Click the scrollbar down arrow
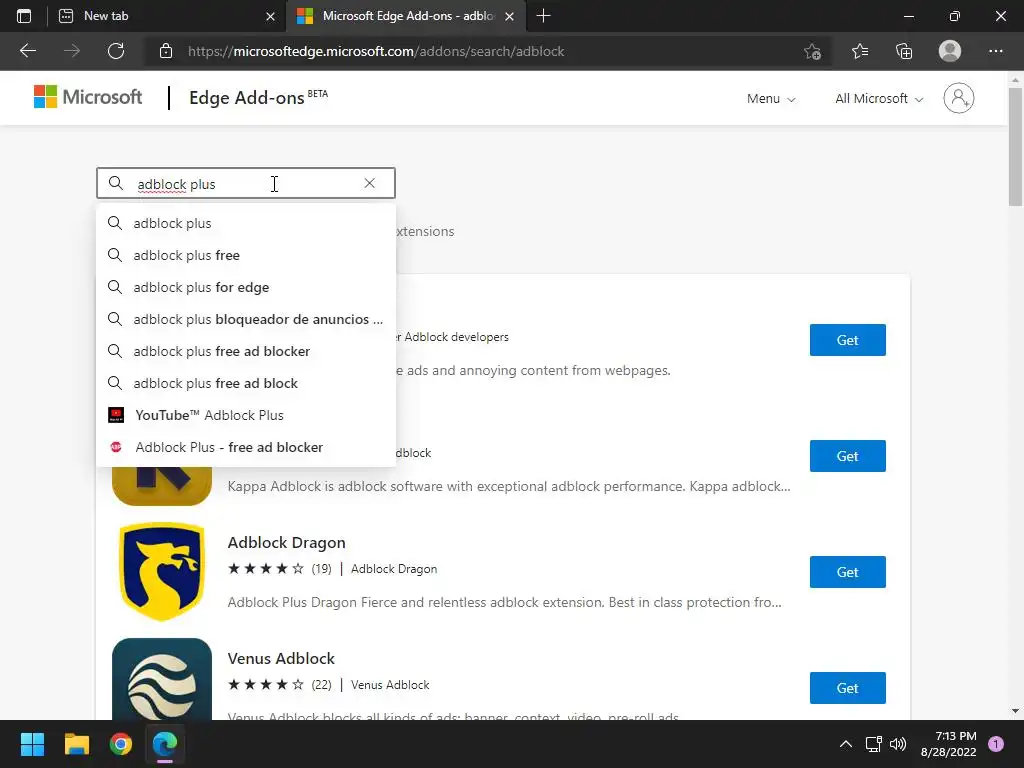The width and height of the screenshot is (1024, 768). (x=1015, y=711)
